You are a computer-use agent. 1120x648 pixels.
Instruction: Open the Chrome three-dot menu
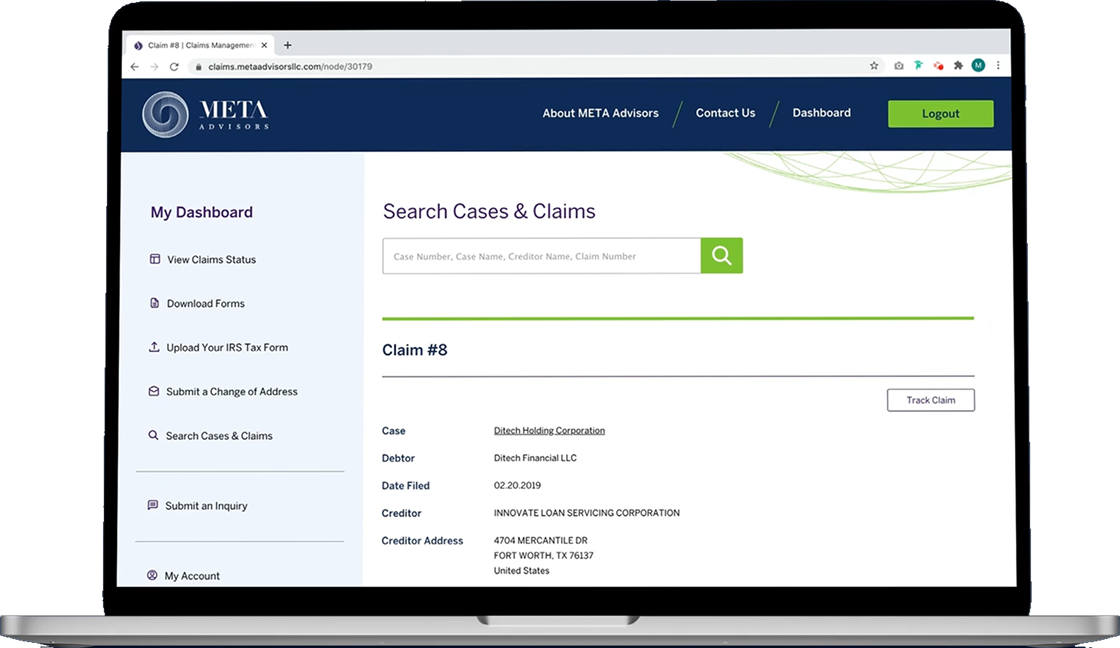pyautogui.click(x=998, y=66)
